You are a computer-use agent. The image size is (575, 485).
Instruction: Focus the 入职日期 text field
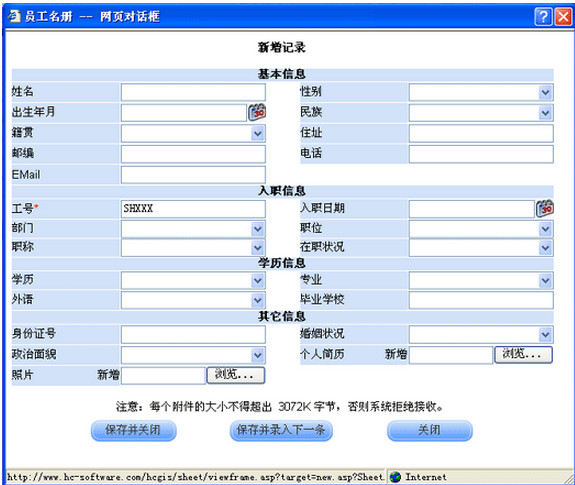(x=472, y=209)
